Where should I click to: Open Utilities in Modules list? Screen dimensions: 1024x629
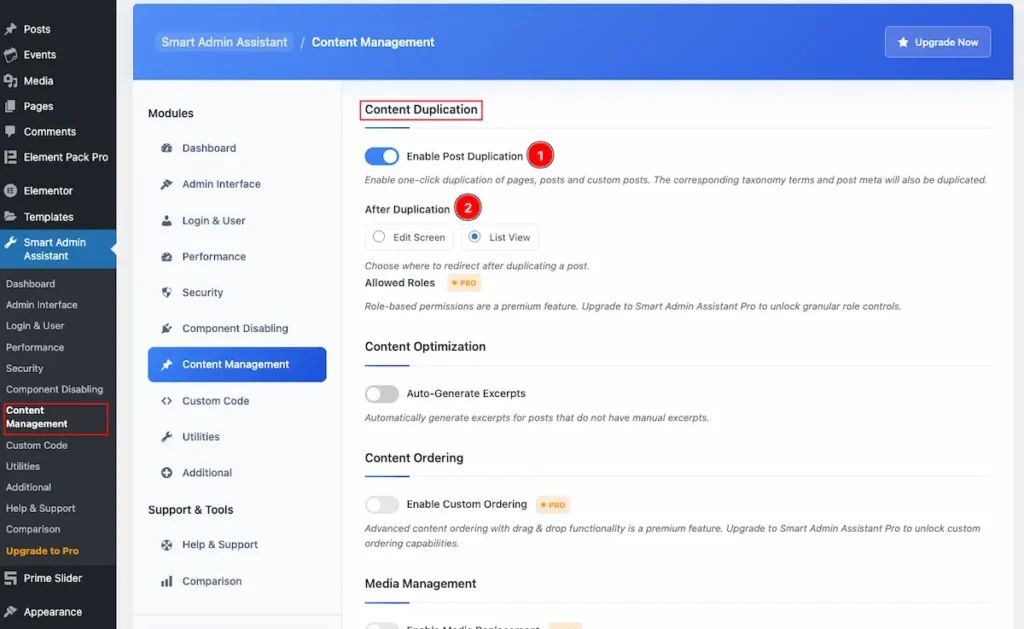pyautogui.click(x=237, y=436)
